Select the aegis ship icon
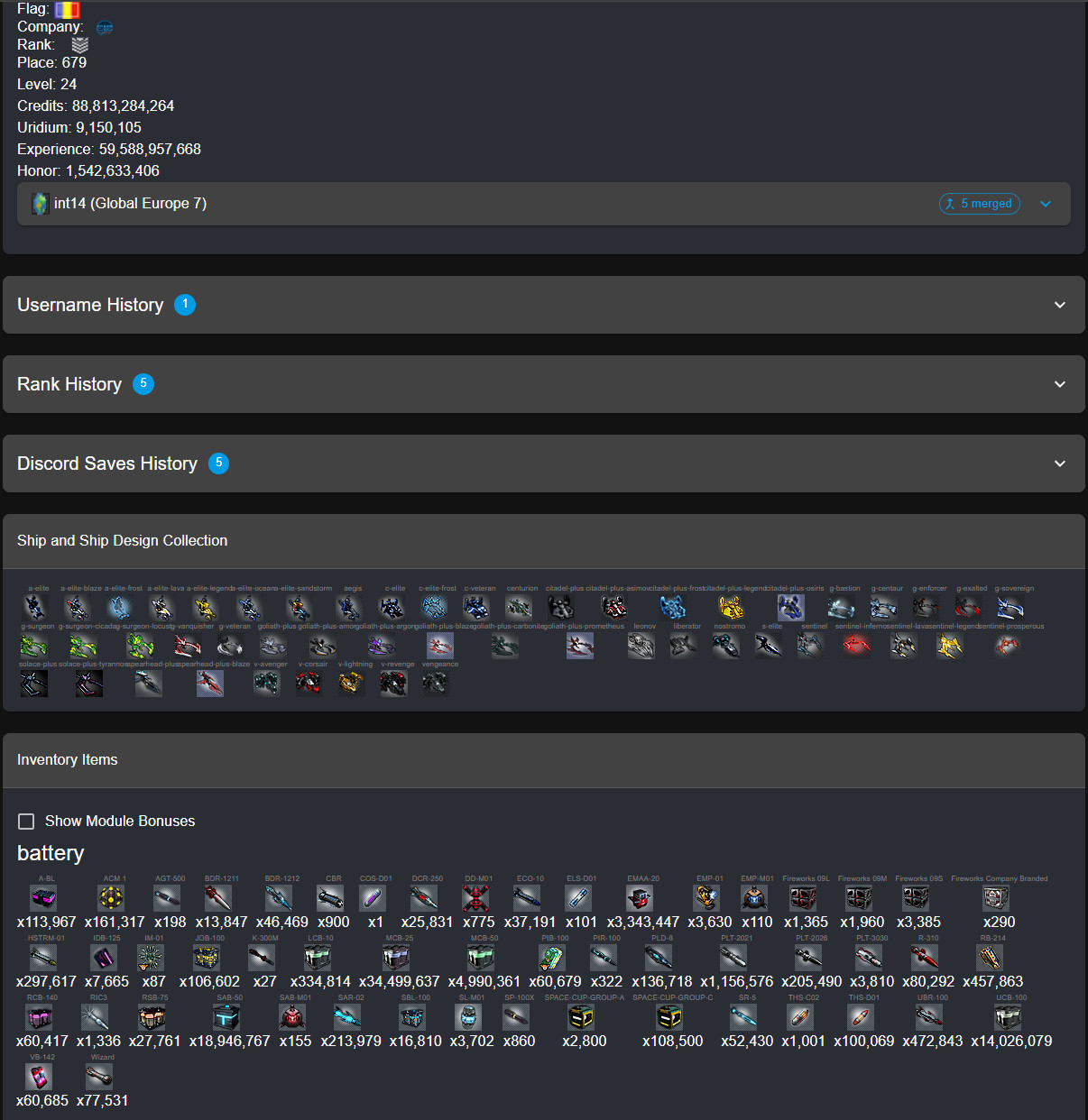Image resolution: width=1088 pixels, height=1120 pixels. pyautogui.click(x=348, y=607)
